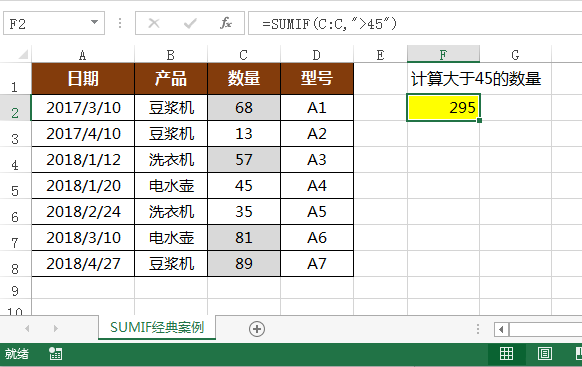The height and width of the screenshot is (367, 582).
Task: Click quantity cell 13
Action: coord(244,134)
